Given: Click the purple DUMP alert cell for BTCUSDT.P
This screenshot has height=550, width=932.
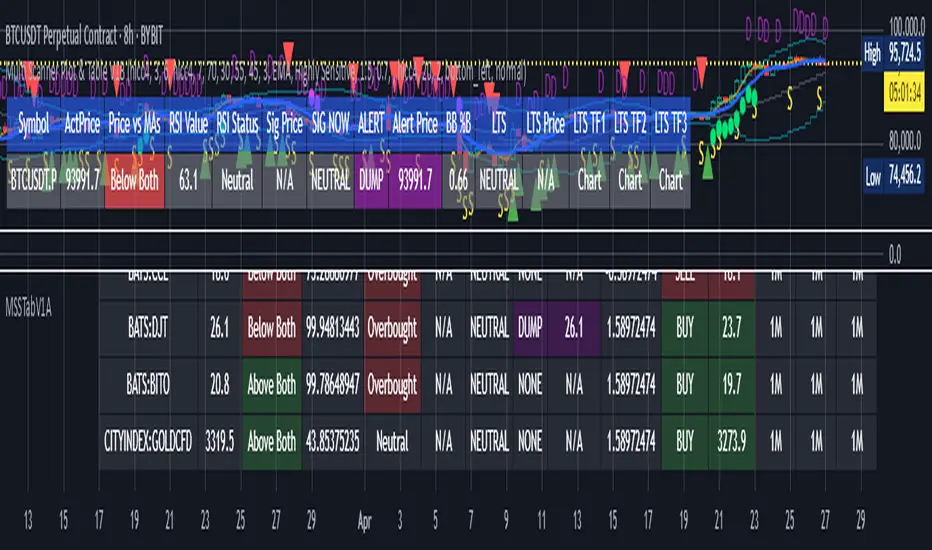Looking at the screenshot, I should 368,182.
